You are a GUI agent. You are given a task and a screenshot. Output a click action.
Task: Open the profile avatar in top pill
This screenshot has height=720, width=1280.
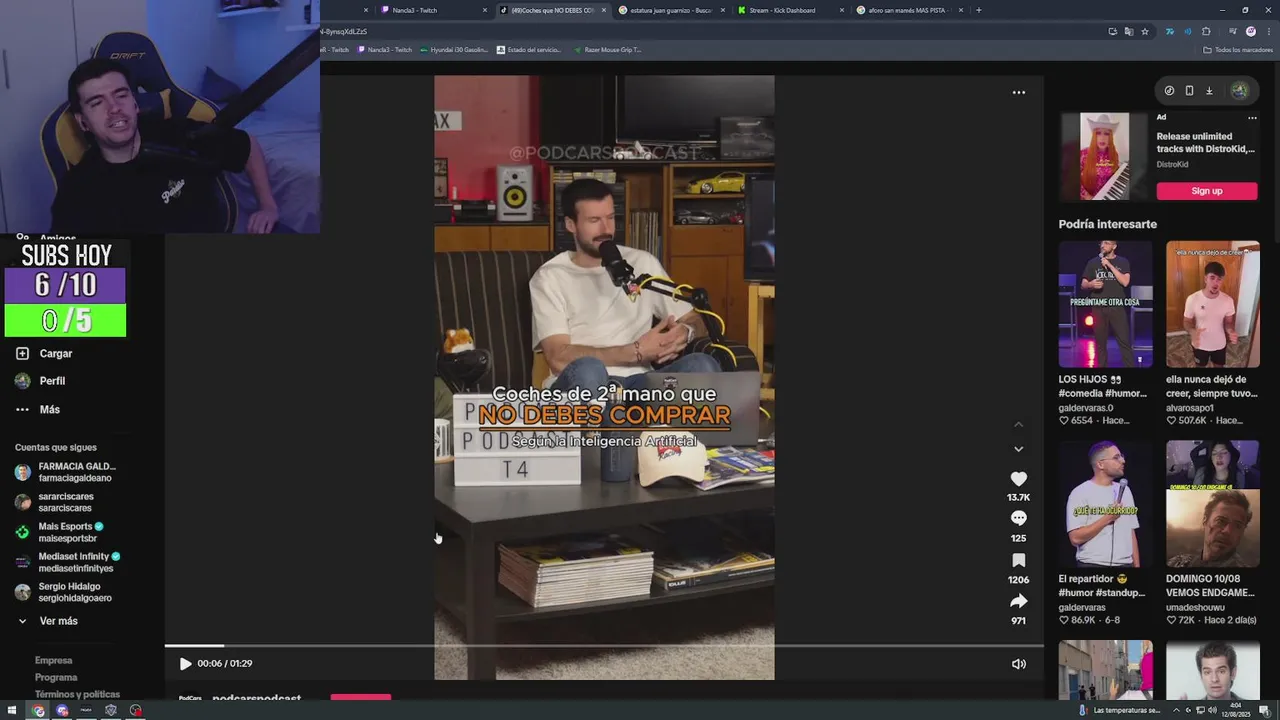[x=1239, y=91]
